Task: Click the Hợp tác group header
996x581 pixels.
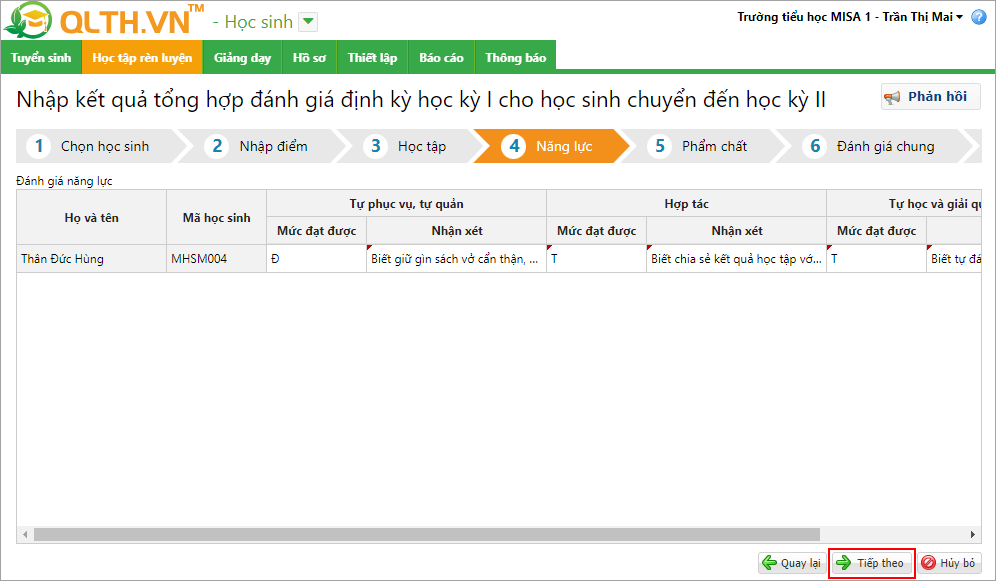Action: [687, 204]
